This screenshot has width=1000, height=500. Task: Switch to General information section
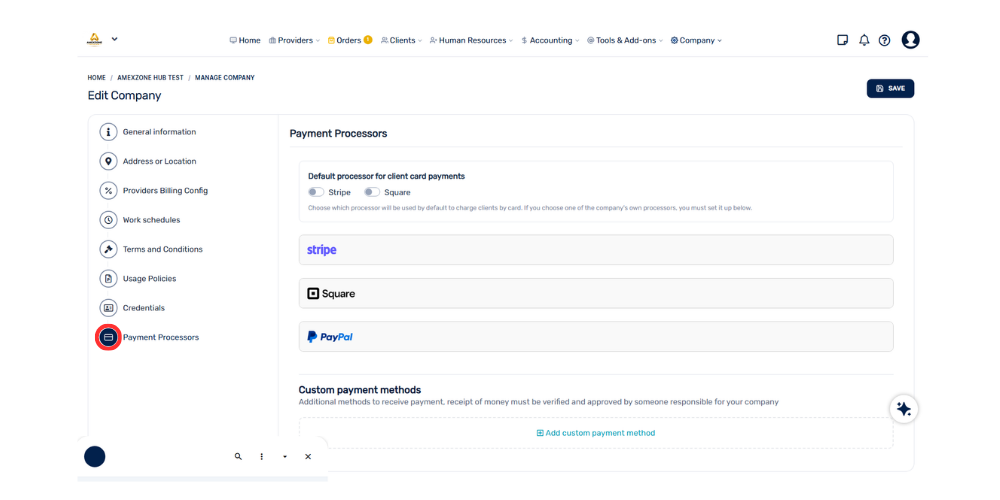click(x=159, y=132)
